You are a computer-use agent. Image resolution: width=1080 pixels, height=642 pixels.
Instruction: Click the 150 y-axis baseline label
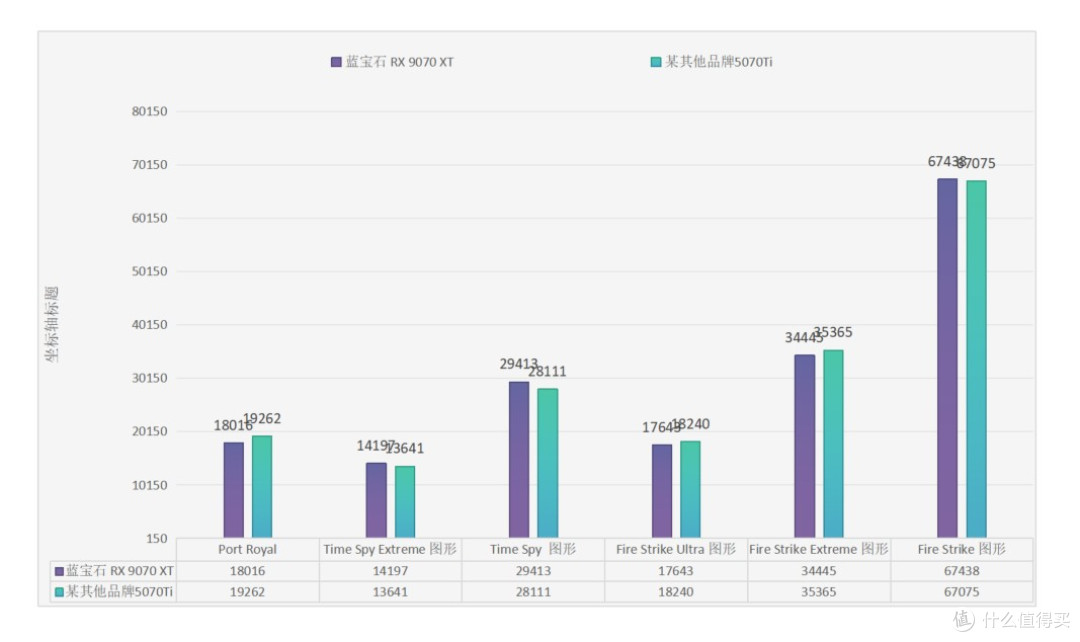[156, 539]
